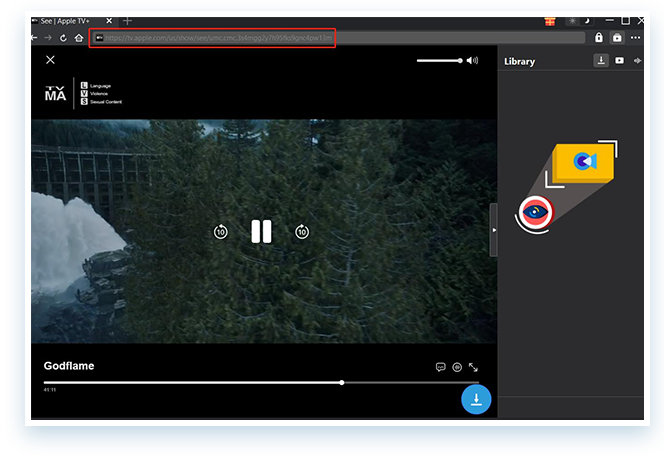Screen dimensions: 664x463
Task: Open the red gift box icon
Action: point(550,21)
